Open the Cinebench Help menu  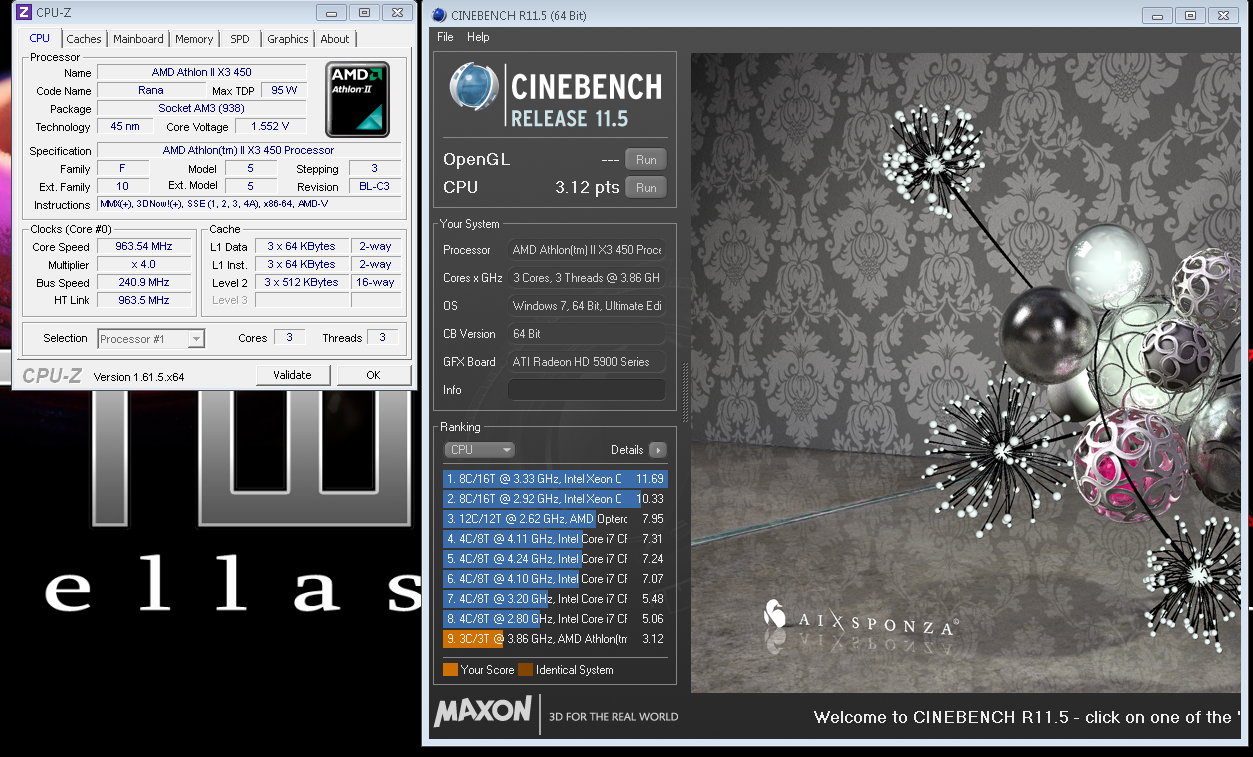[x=478, y=37]
